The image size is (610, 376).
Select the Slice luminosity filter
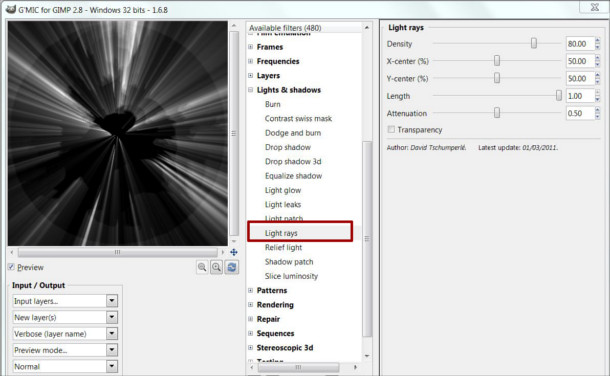(x=291, y=276)
